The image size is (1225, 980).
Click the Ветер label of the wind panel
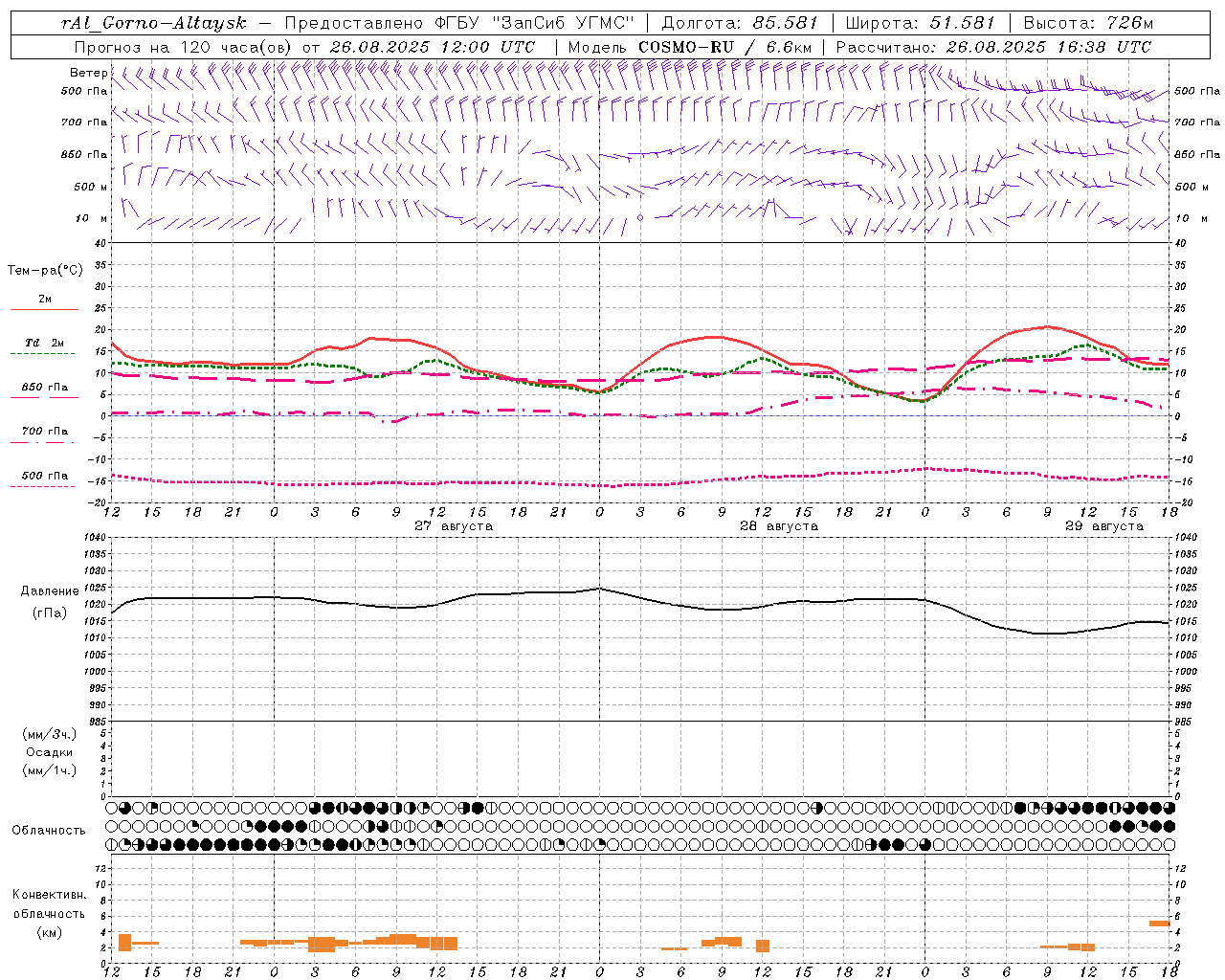coord(89,73)
